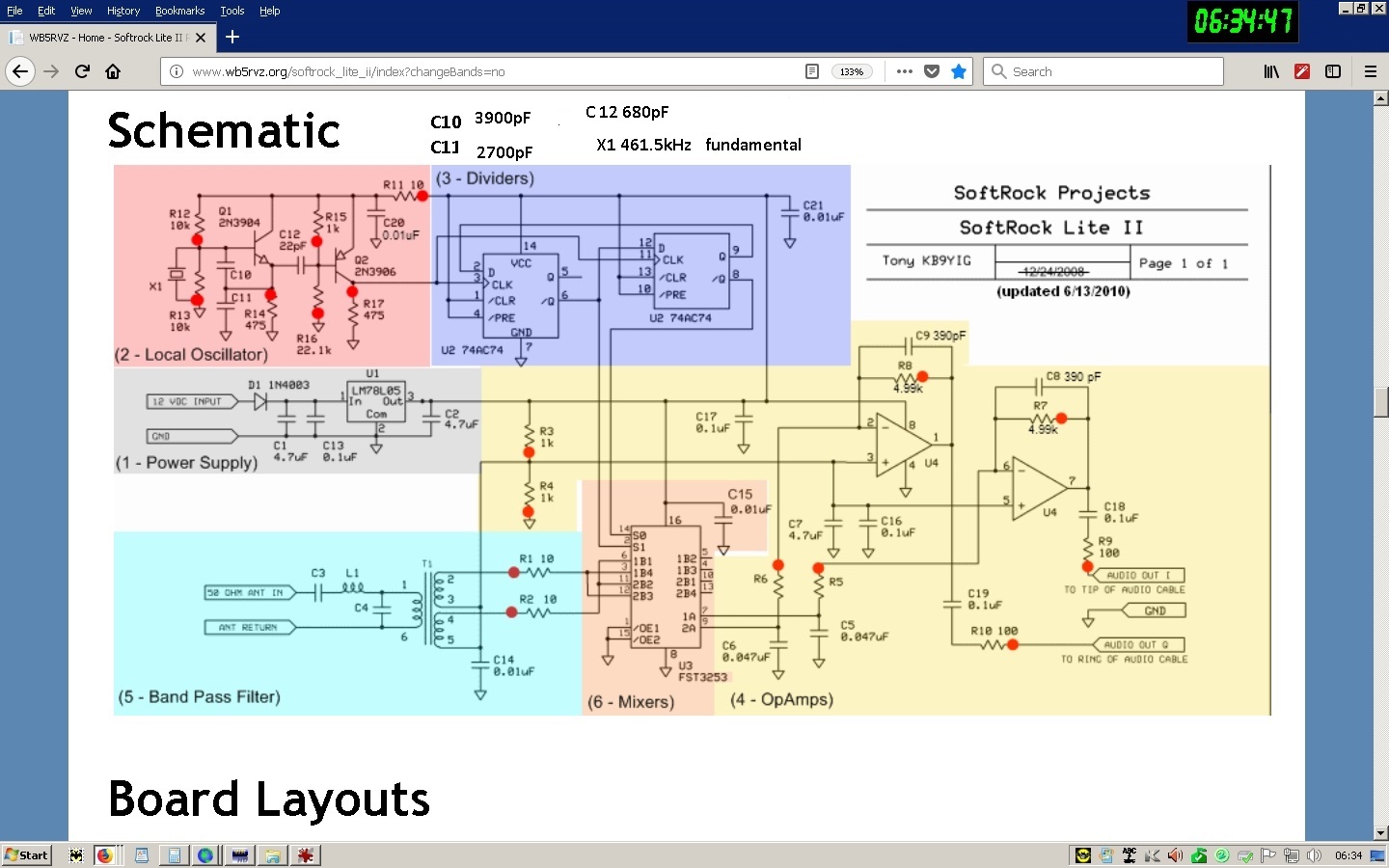The height and width of the screenshot is (868, 1389).
Task: Click the yellow face tray icon
Action: click(1083, 855)
